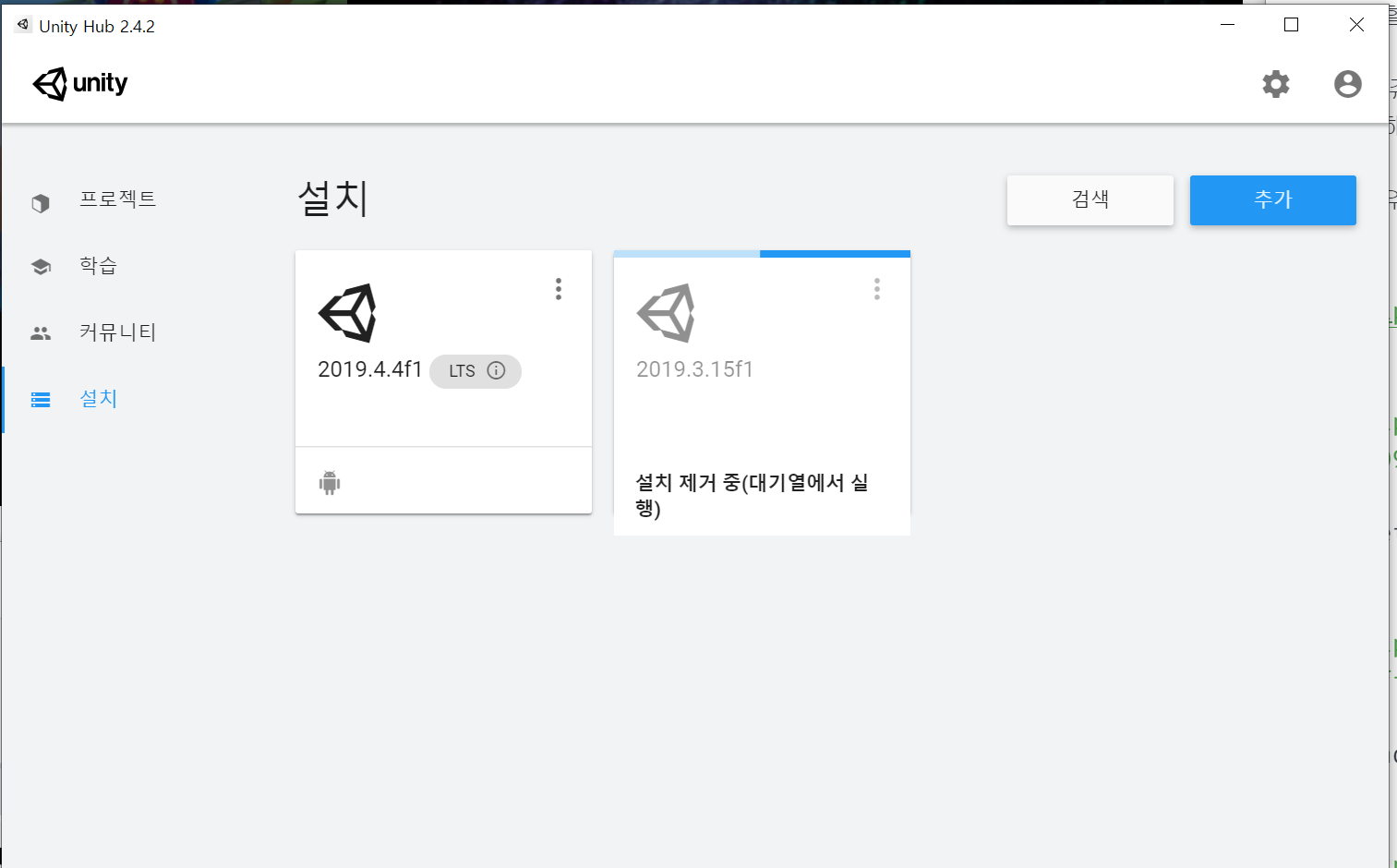Go to the 프로젝트 section
The image size is (1397, 868).
coord(118,199)
